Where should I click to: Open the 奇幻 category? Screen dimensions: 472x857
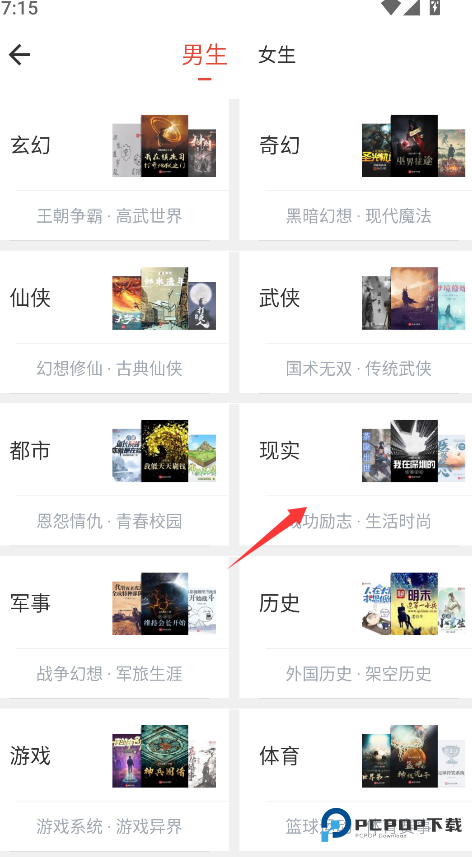pyautogui.click(x=280, y=146)
